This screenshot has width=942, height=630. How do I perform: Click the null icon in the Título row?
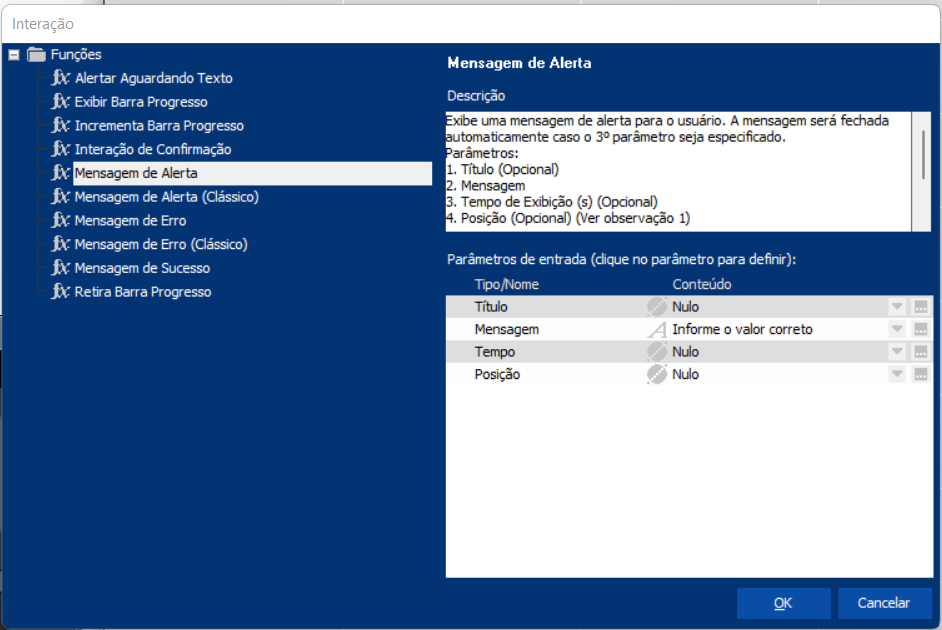click(656, 307)
